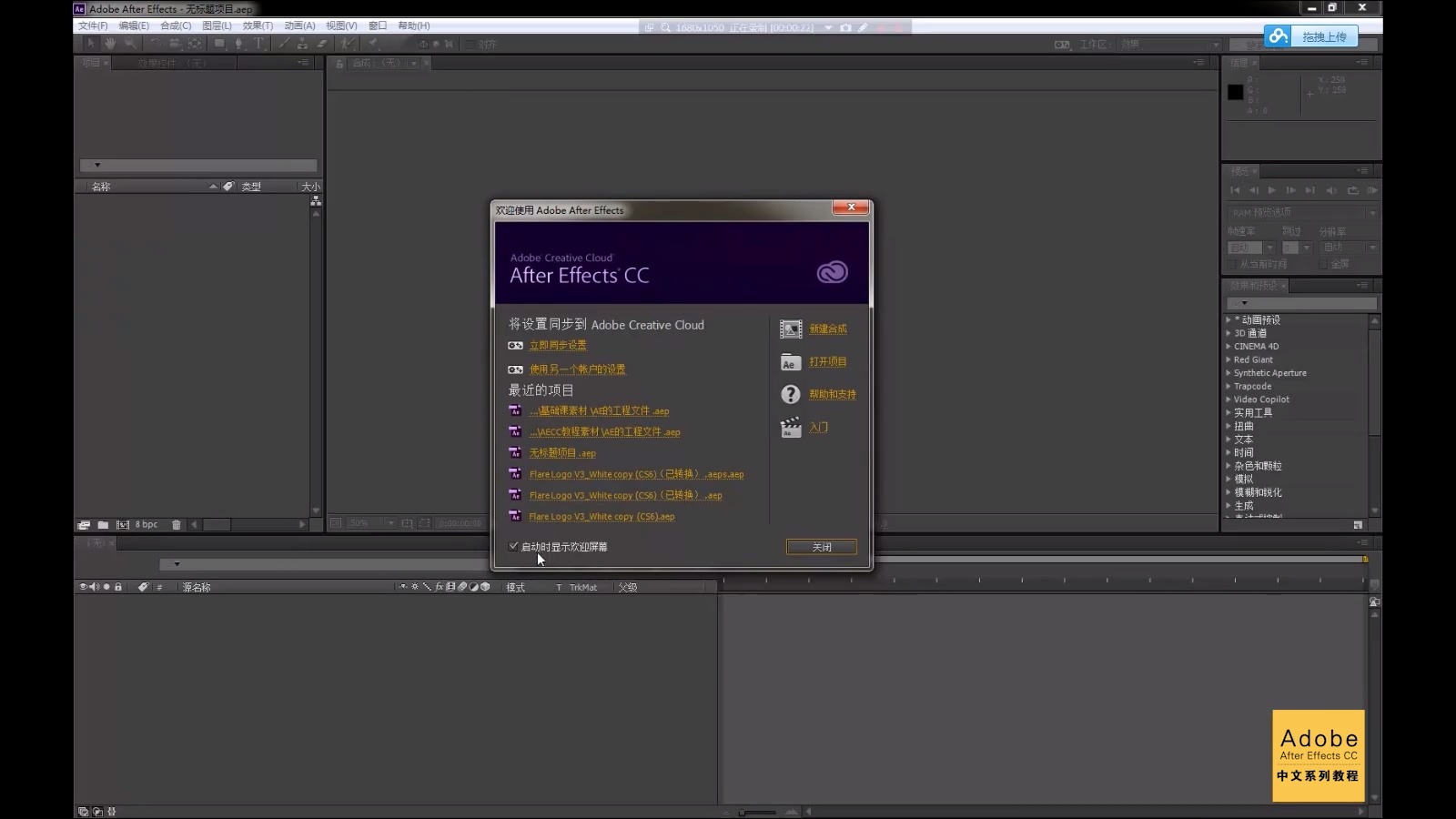Open recent Flare Logo V3_White copy (CS6).aep
1456x819 pixels.
click(x=602, y=517)
